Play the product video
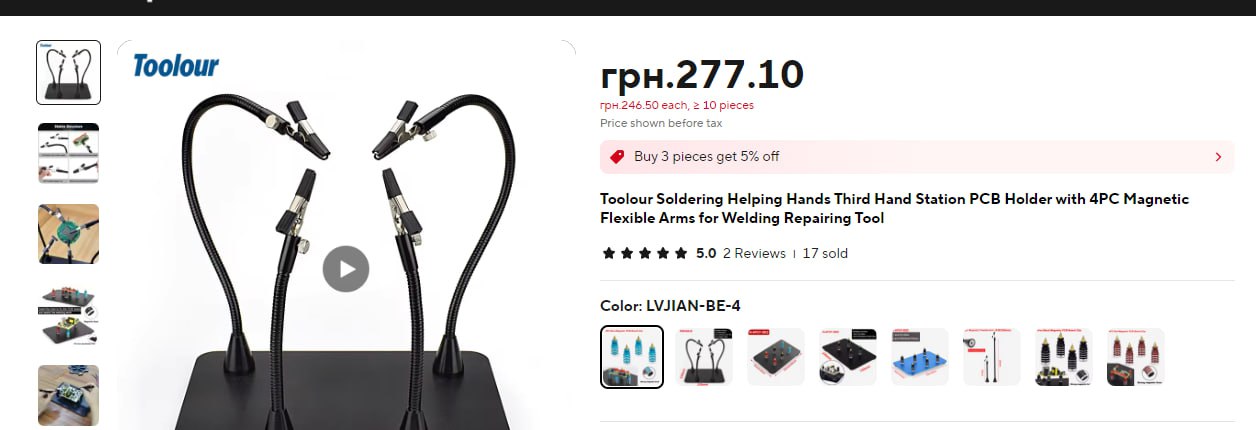 tap(346, 269)
